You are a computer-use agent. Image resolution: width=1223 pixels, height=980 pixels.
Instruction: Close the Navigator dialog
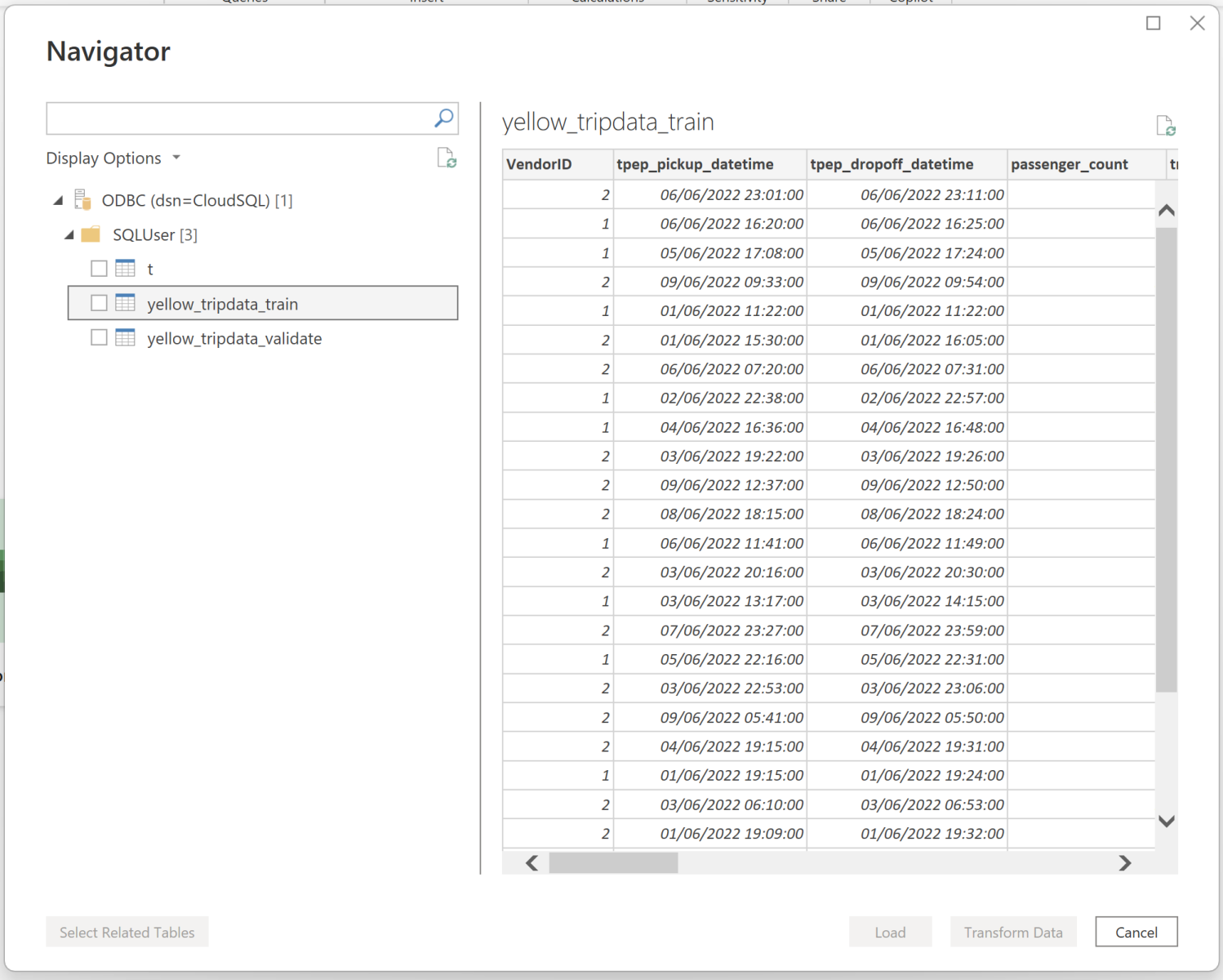click(x=1197, y=23)
